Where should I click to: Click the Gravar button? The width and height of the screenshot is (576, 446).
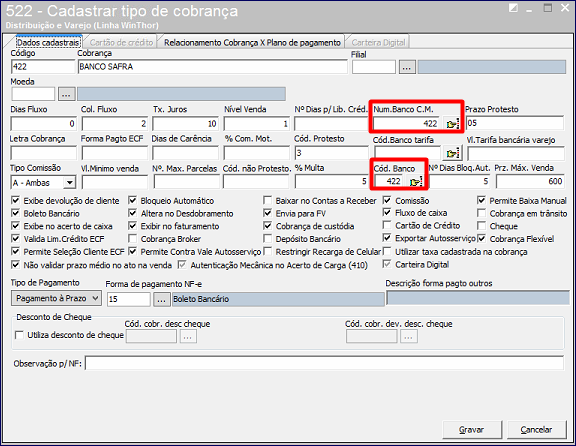[472, 429]
